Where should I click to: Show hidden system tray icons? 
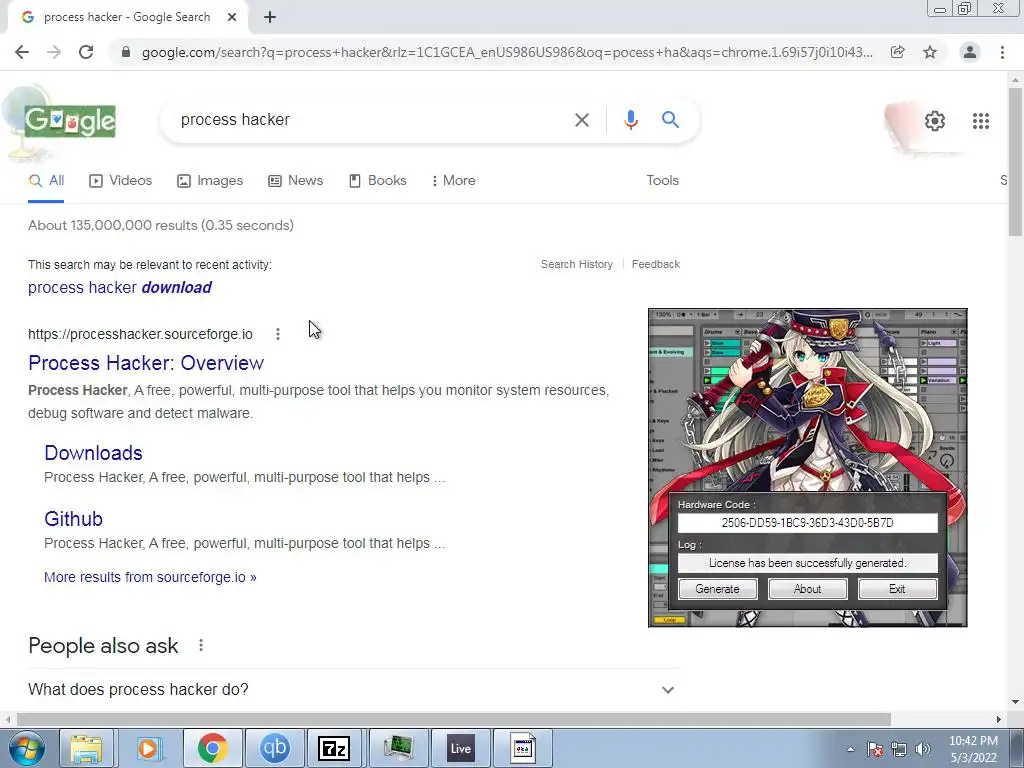[x=850, y=749]
